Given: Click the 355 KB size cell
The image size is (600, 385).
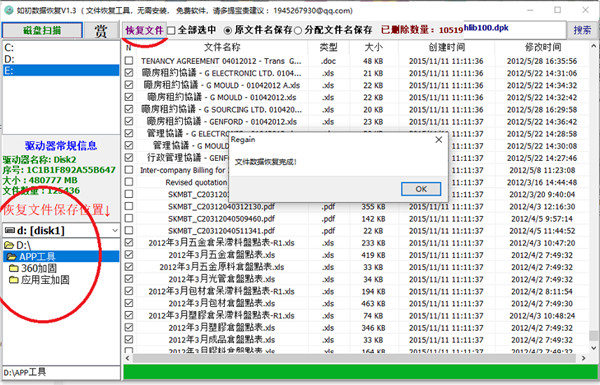Looking at the screenshot, I should pyautogui.click(x=373, y=207).
